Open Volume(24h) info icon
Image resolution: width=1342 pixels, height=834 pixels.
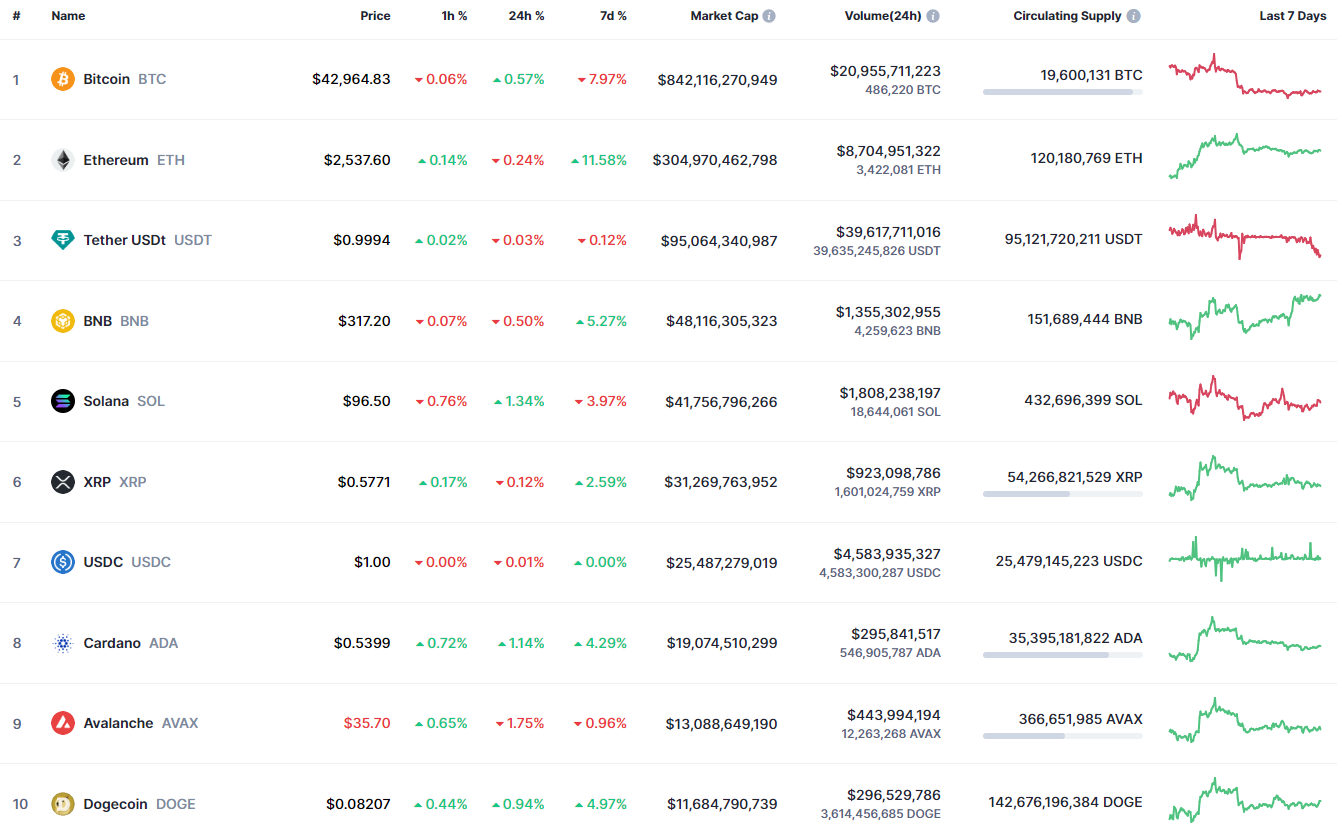(x=932, y=16)
